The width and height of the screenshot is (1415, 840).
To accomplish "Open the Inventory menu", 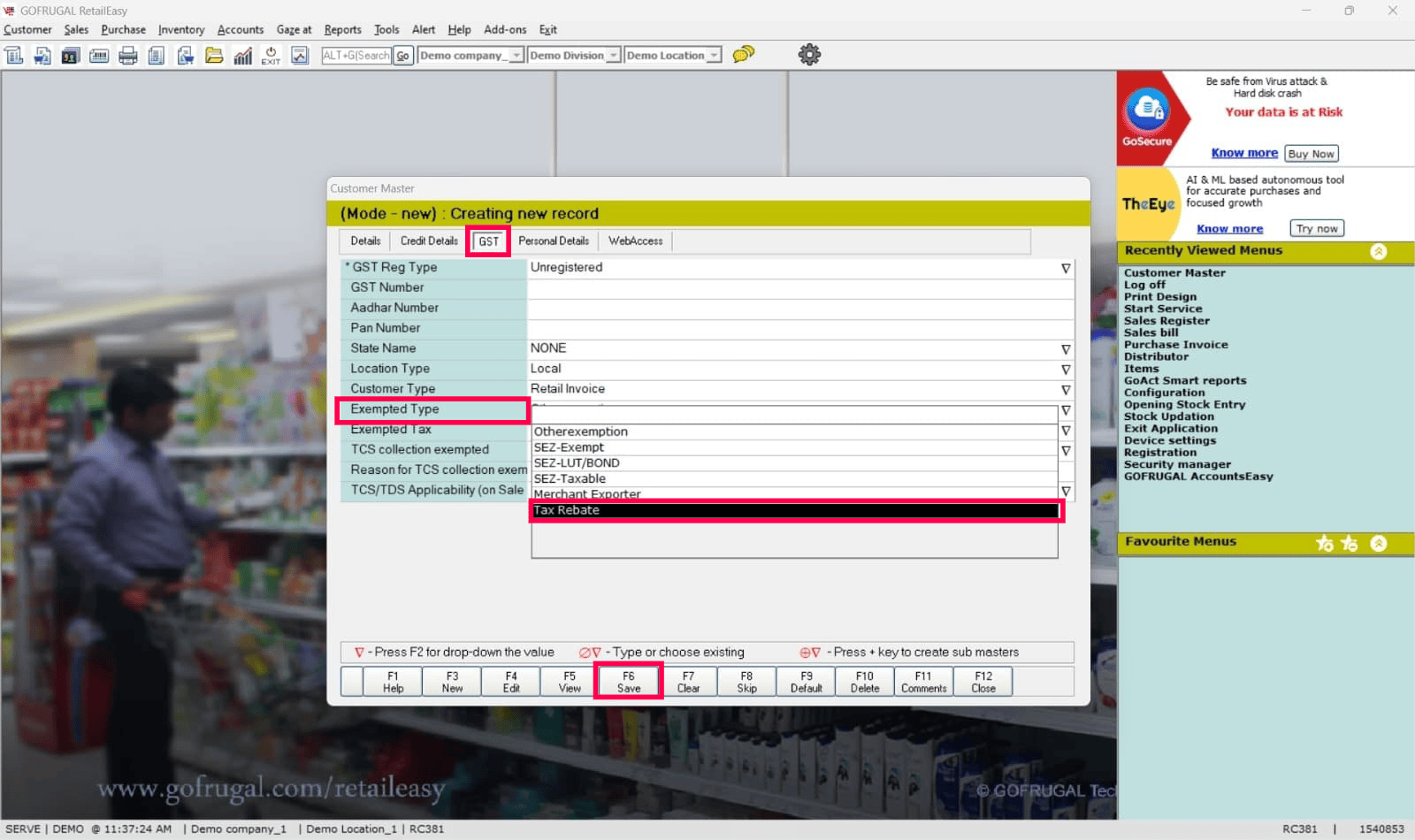I will [x=181, y=30].
